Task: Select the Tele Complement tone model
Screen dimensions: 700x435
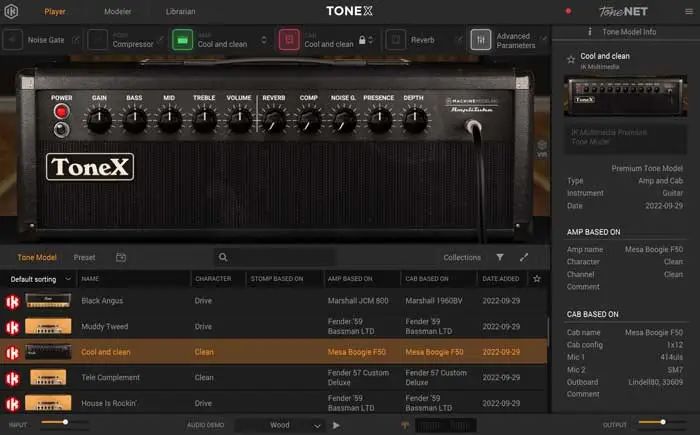Action: click(273, 378)
